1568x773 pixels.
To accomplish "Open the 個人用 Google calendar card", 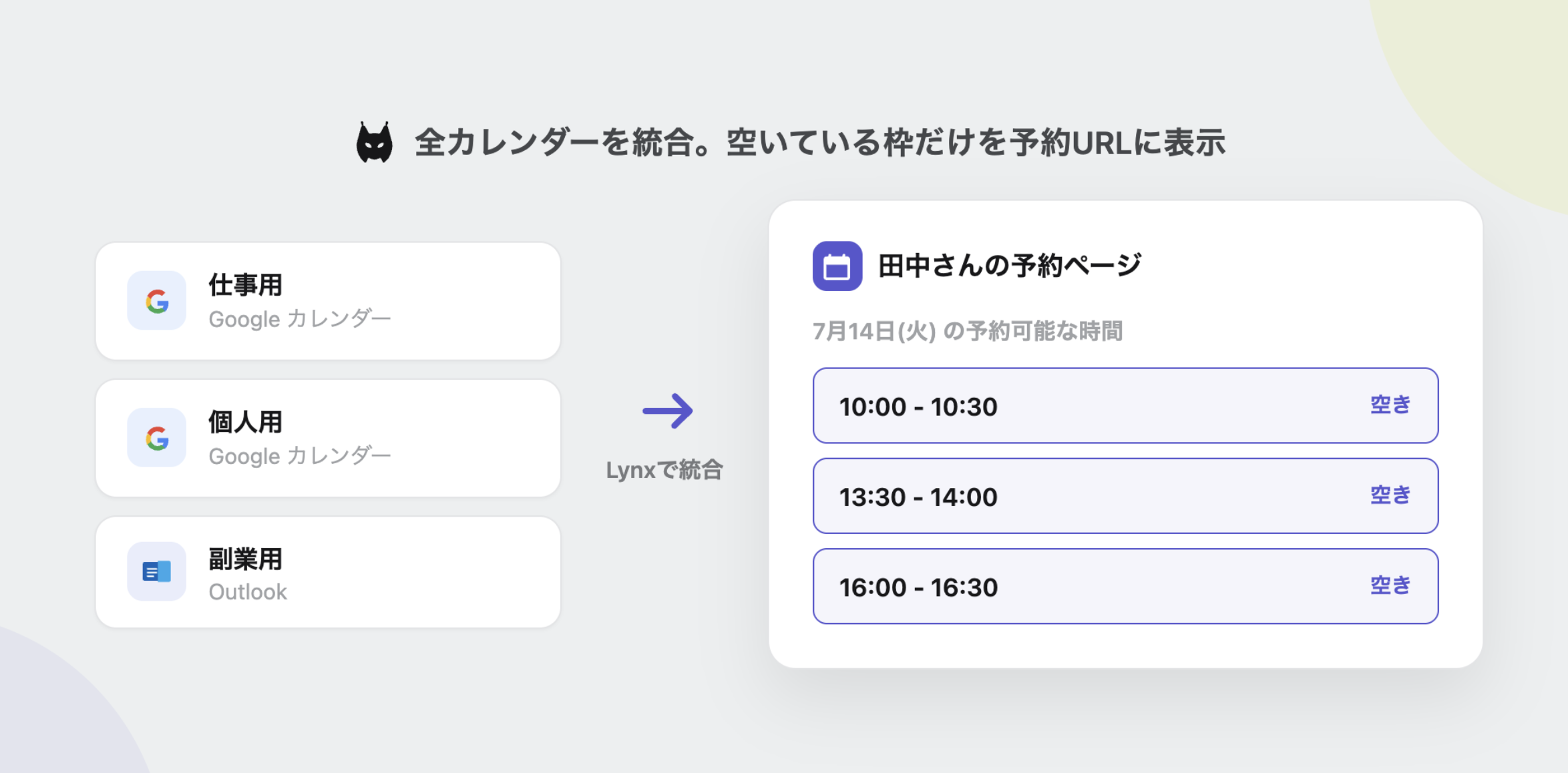I will pyautogui.click(x=328, y=438).
